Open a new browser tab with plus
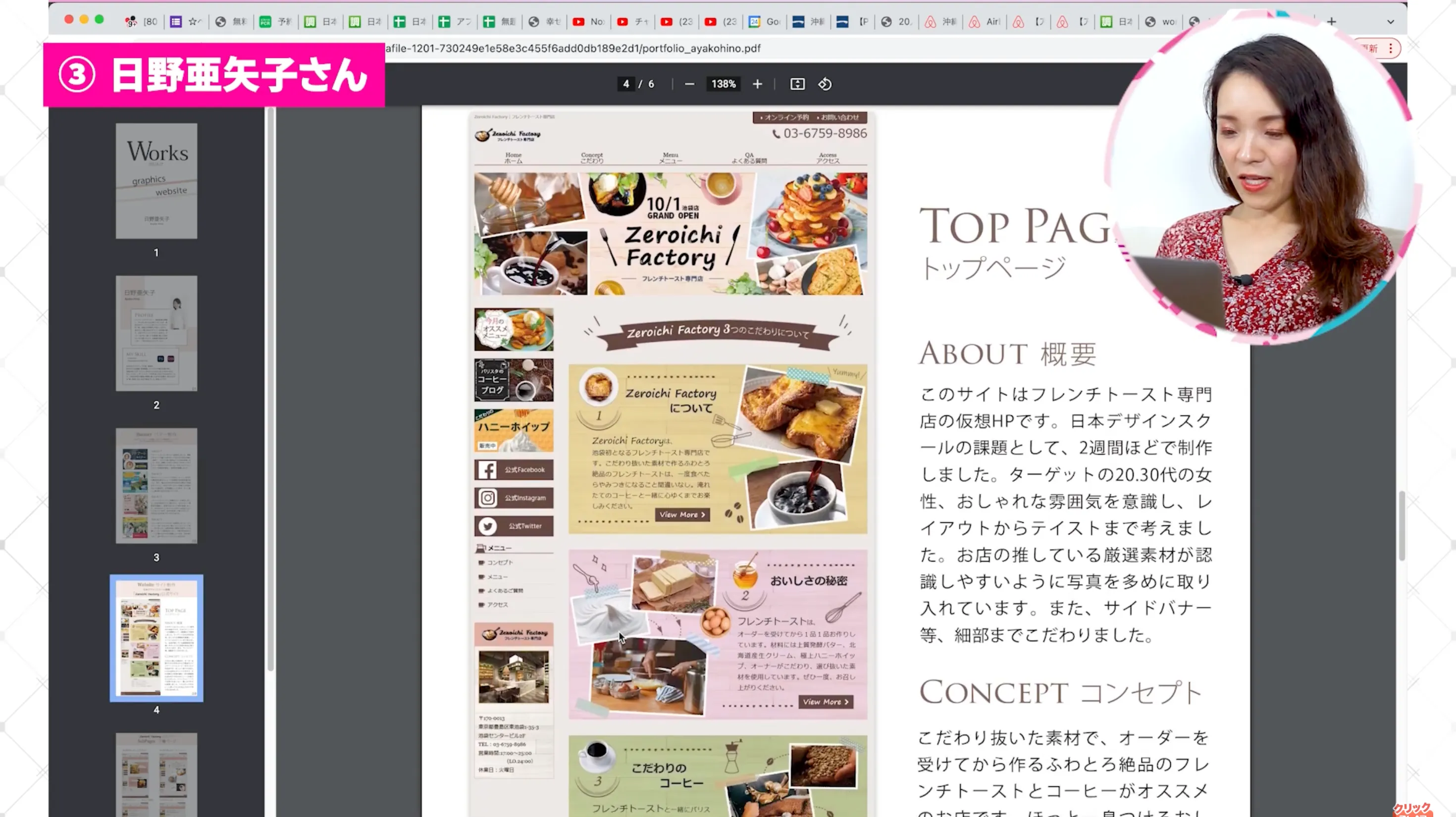1456x817 pixels. pos(1332,21)
